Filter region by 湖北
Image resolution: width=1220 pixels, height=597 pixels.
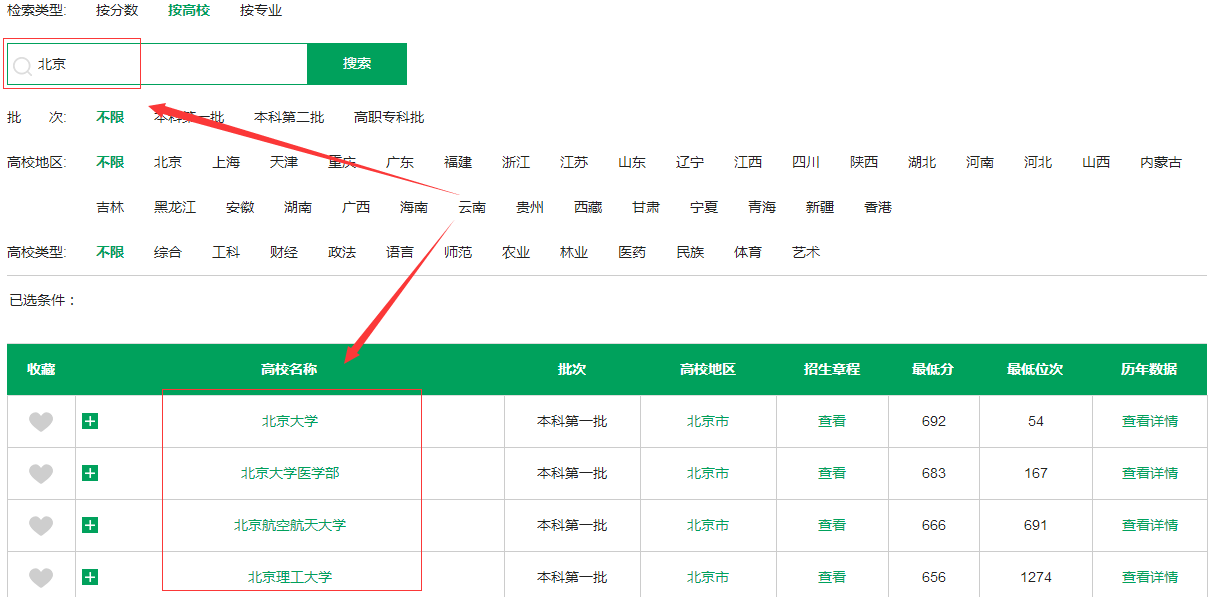(922, 162)
